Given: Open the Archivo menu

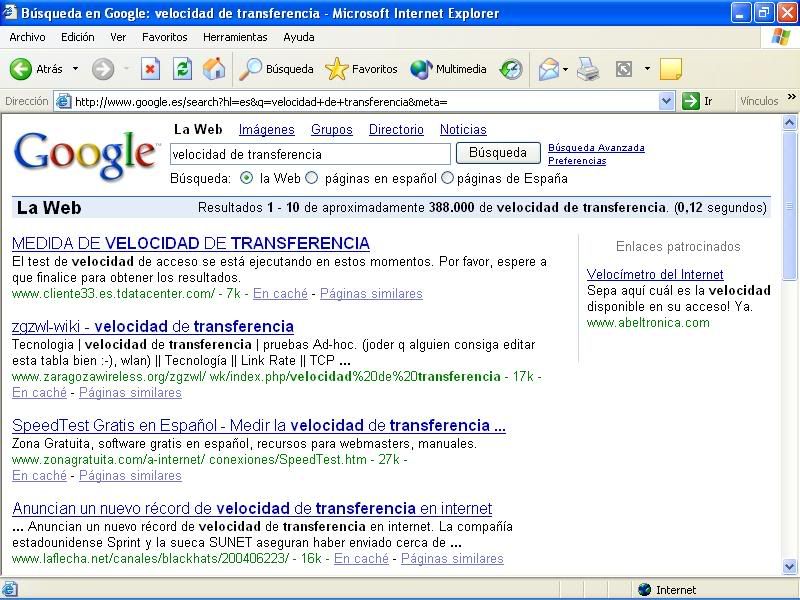Looking at the screenshot, I should tap(27, 37).
